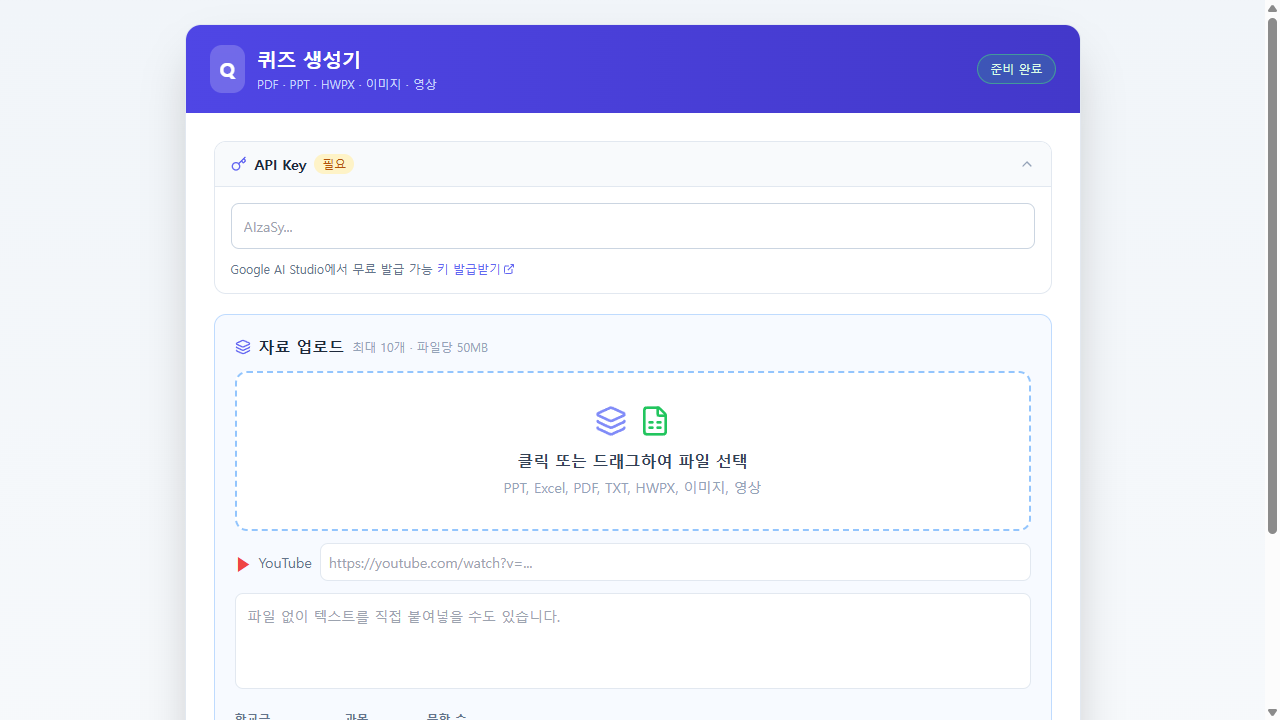Focus the YouTube URL input field
Viewport: 1280px width, 720px height.
click(675, 563)
